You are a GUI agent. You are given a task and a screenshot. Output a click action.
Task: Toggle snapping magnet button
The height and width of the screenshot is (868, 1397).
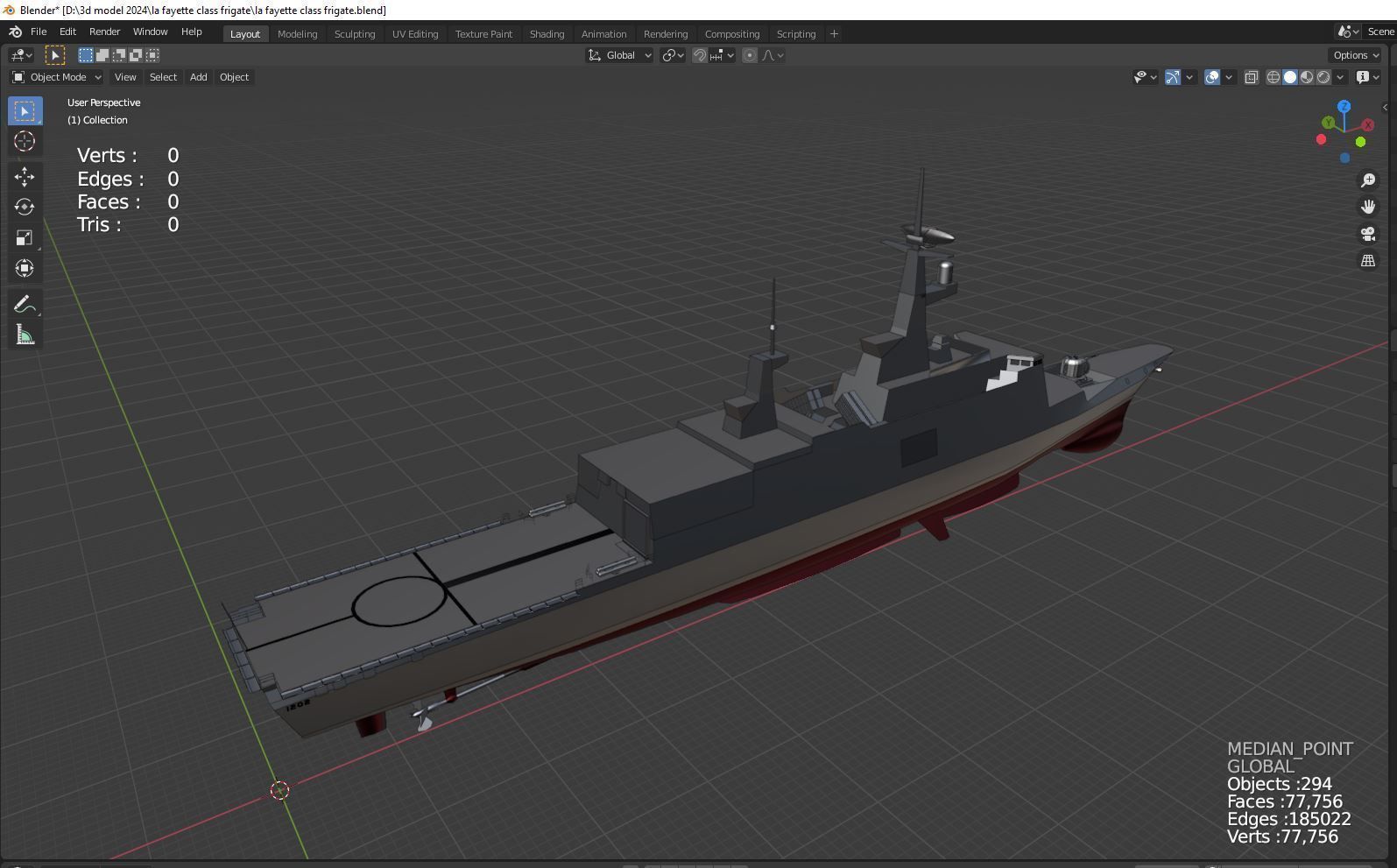click(700, 55)
